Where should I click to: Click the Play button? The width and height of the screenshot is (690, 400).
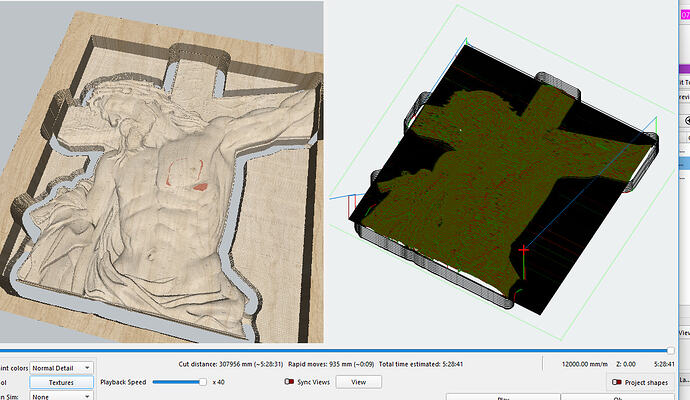point(503,397)
